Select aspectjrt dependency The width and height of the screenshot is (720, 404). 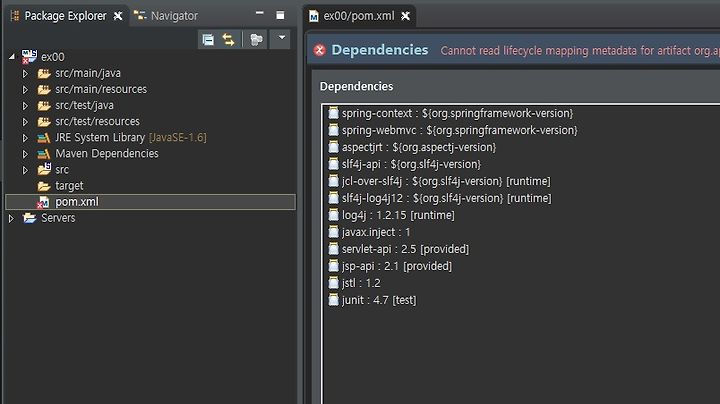(x=419, y=147)
